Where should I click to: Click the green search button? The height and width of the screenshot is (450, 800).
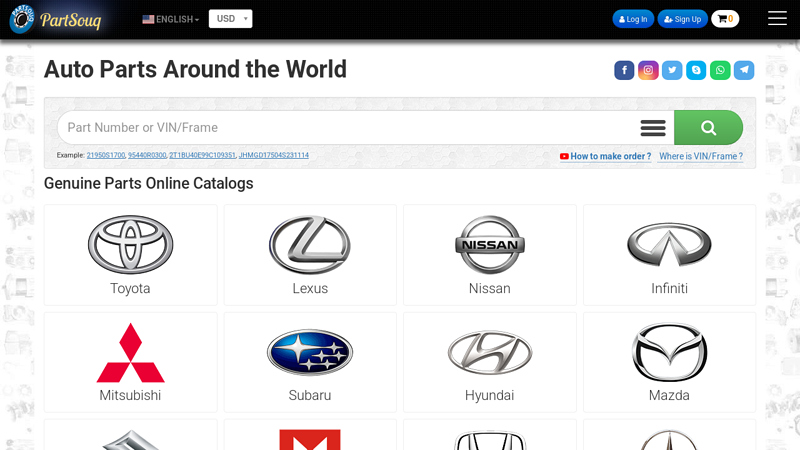click(708, 128)
